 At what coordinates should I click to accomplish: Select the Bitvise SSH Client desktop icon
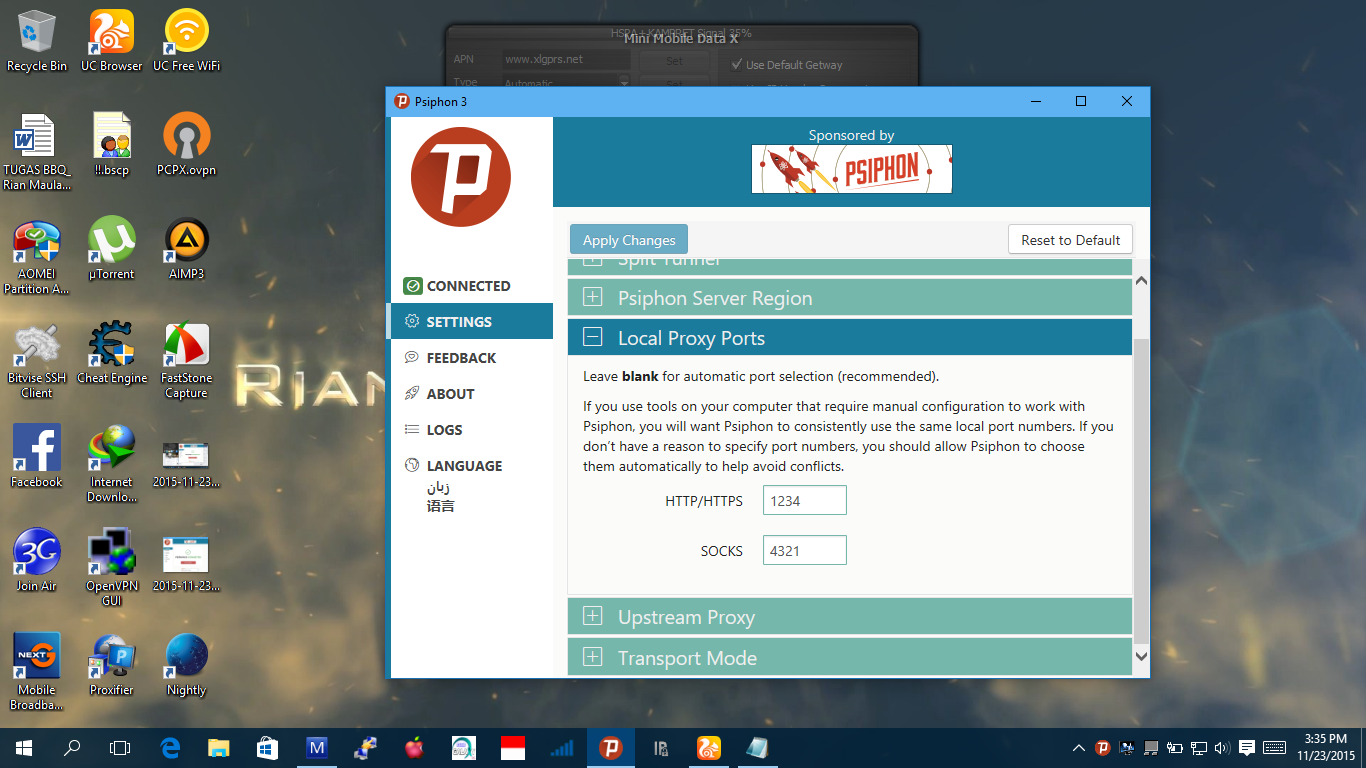tap(37, 361)
